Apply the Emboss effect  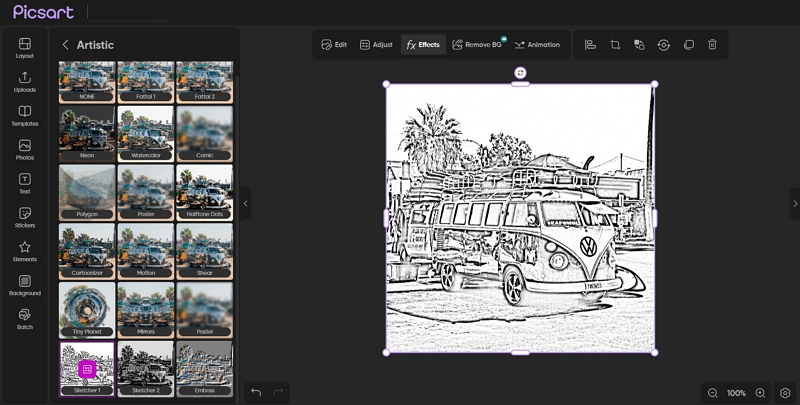pyautogui.click(x=205, y=369)
